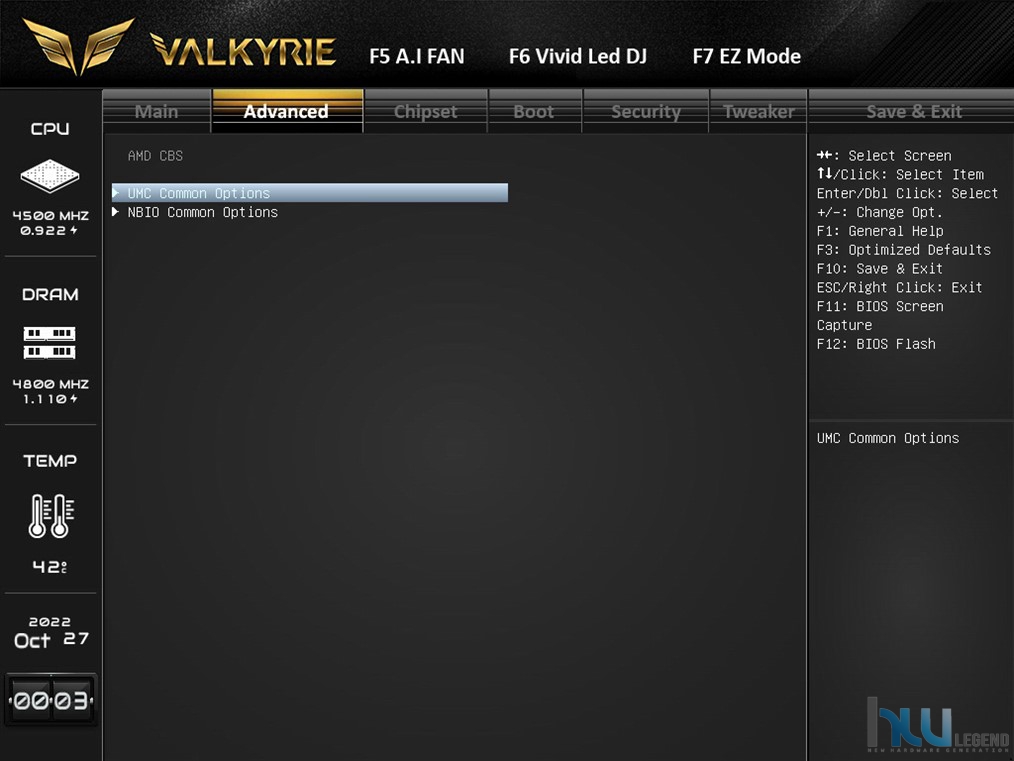Expand arrow beside UMC Common Options

click(116, 193)
